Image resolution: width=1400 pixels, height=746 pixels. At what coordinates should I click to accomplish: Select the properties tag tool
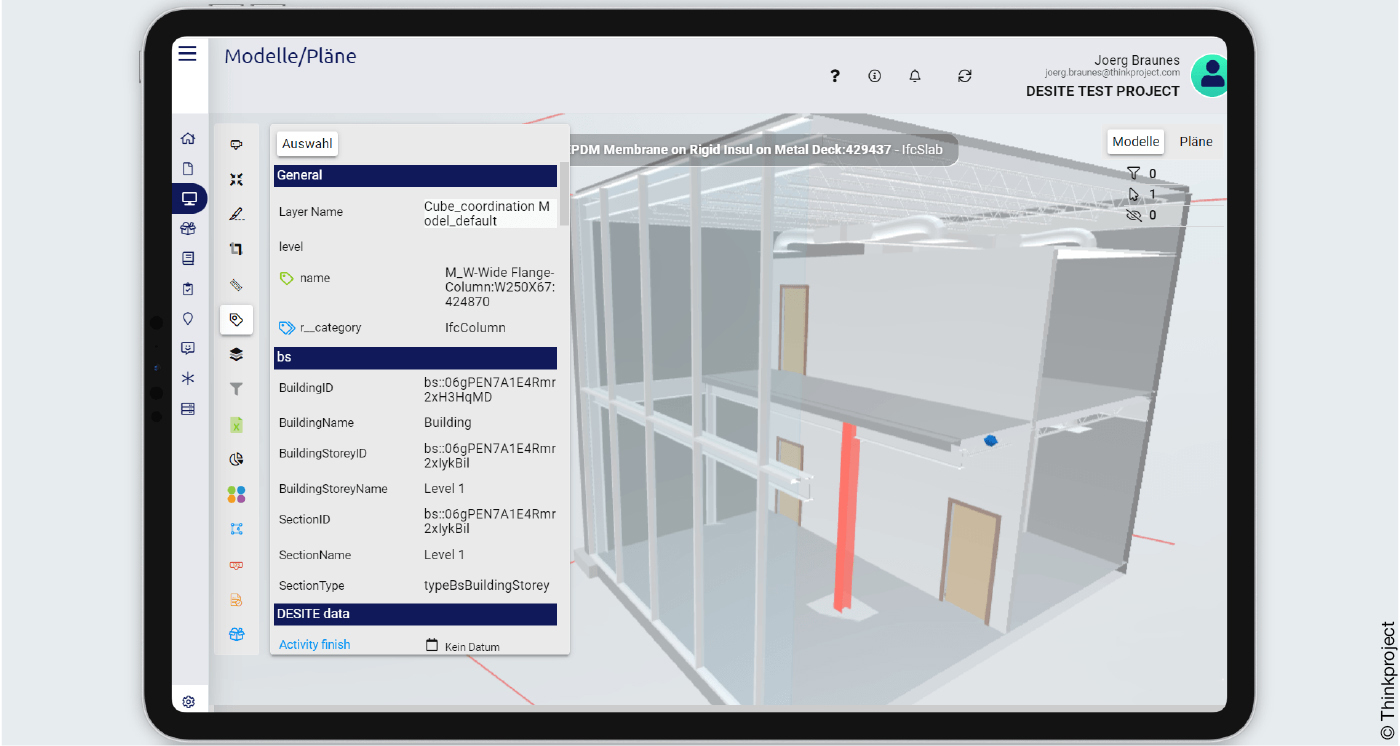point(237,319)
